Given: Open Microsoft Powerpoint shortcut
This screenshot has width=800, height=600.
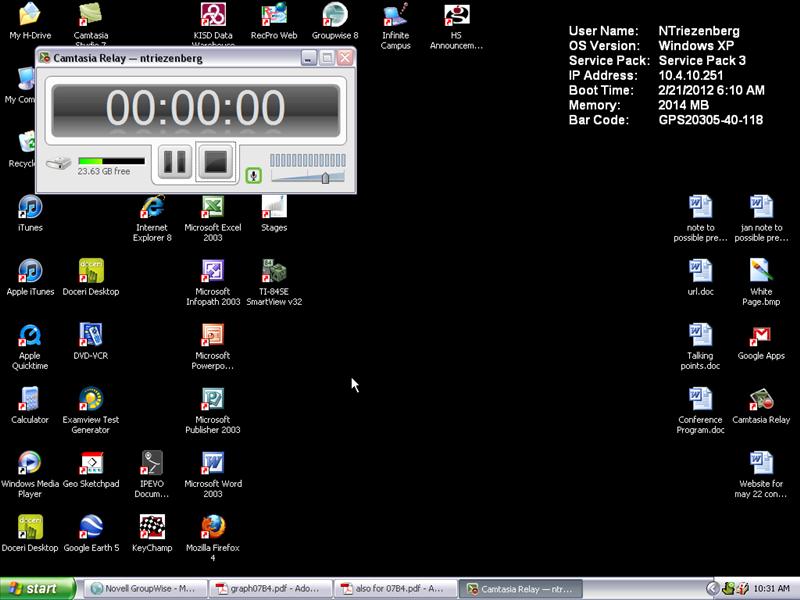Looking at the screenshot, I should point(213,347).
